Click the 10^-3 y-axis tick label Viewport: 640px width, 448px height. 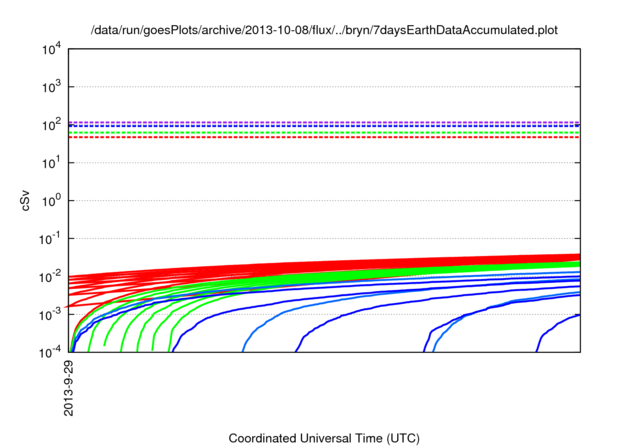coord(49,314)
